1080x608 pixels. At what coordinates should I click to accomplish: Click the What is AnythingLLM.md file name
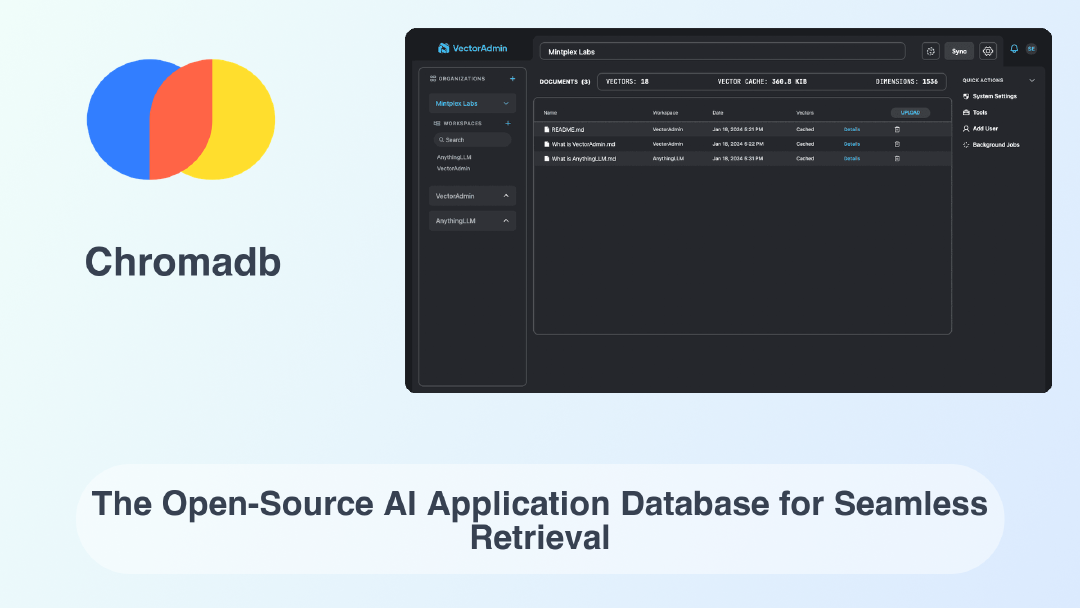point(583,158)
